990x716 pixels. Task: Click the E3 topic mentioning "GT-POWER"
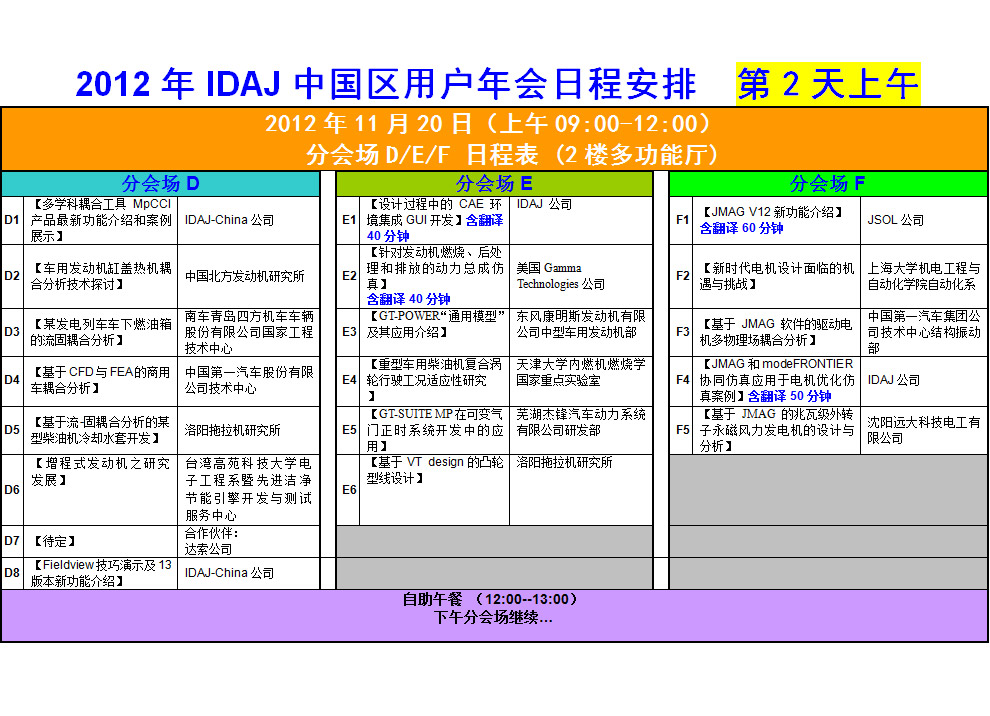(x=436, y=324)
